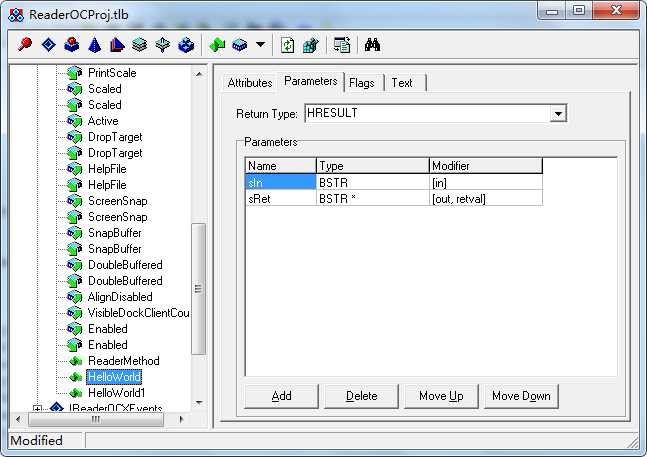Select the VisibleDockClientCou tree item
The width and height of the screenshot is (647, 457).
(x=139, y=313)
